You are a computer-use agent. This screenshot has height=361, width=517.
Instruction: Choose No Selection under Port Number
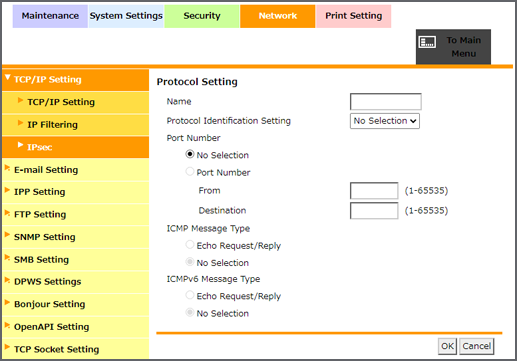tap(190, 154)
